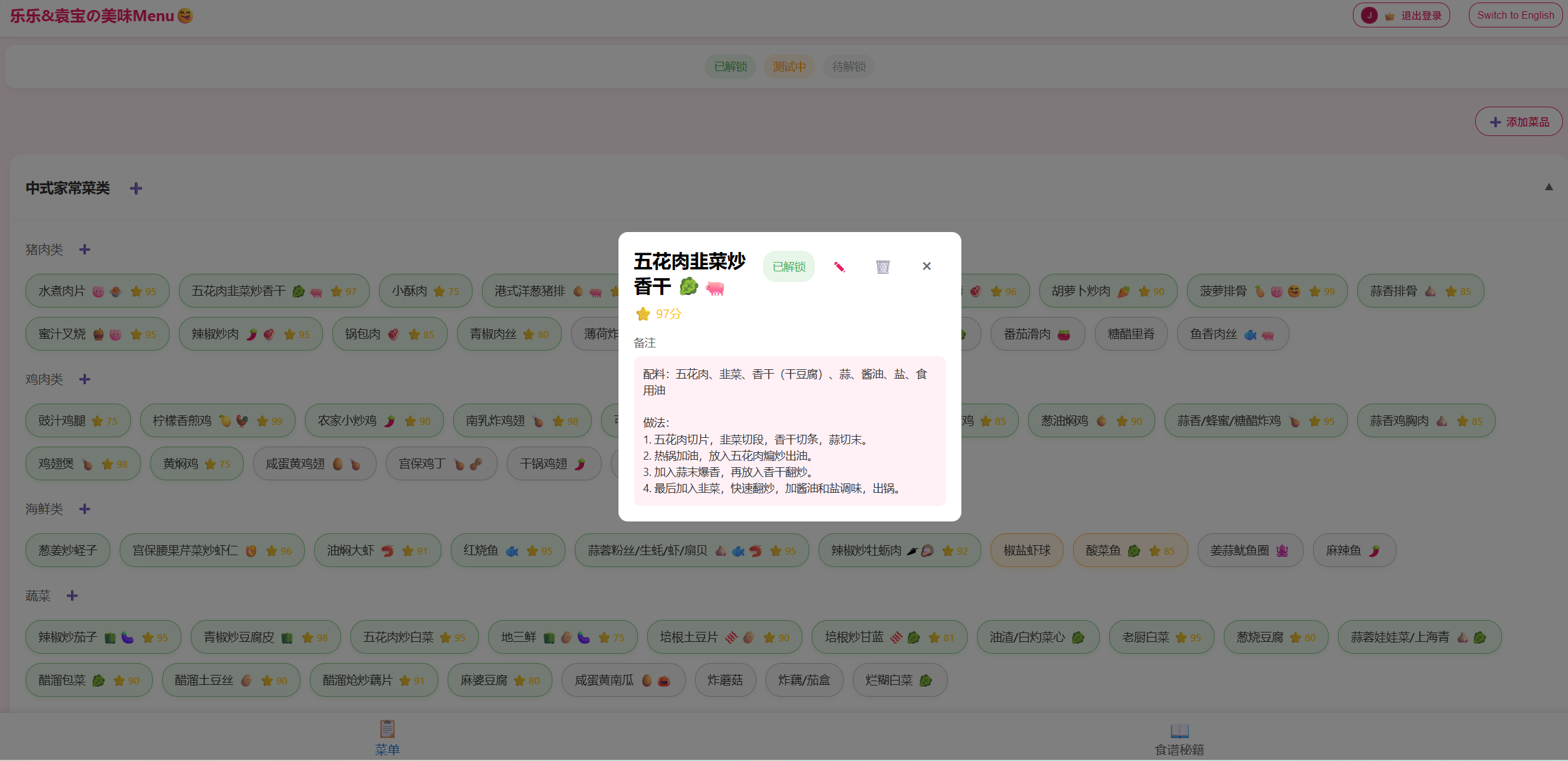Enable the 已解锁 filter

730,66
